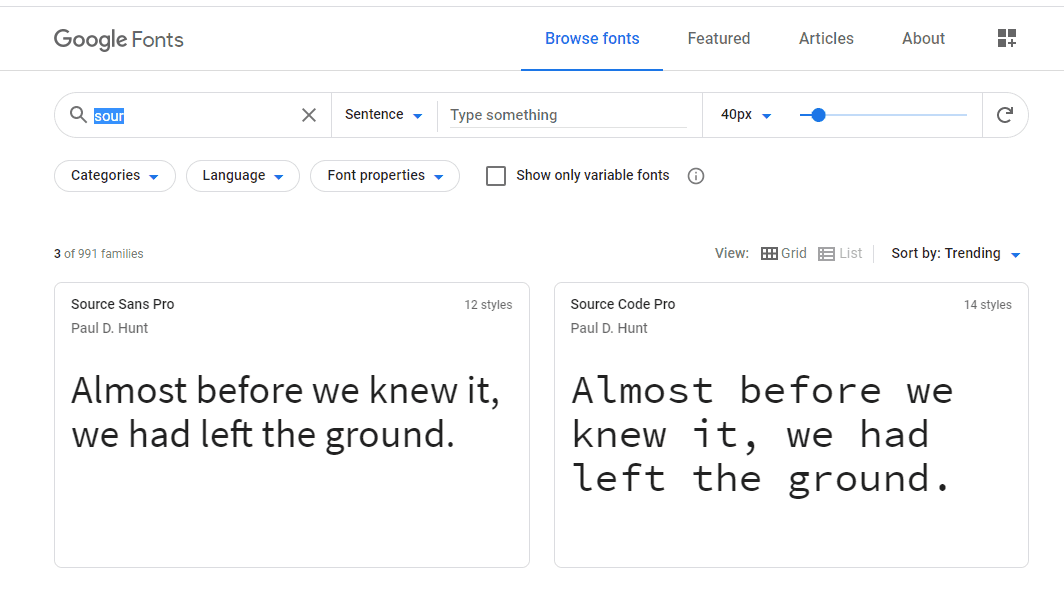Click the reset refresh icon
This screenshot has height=592, width=1064.
pos(1005,115)
